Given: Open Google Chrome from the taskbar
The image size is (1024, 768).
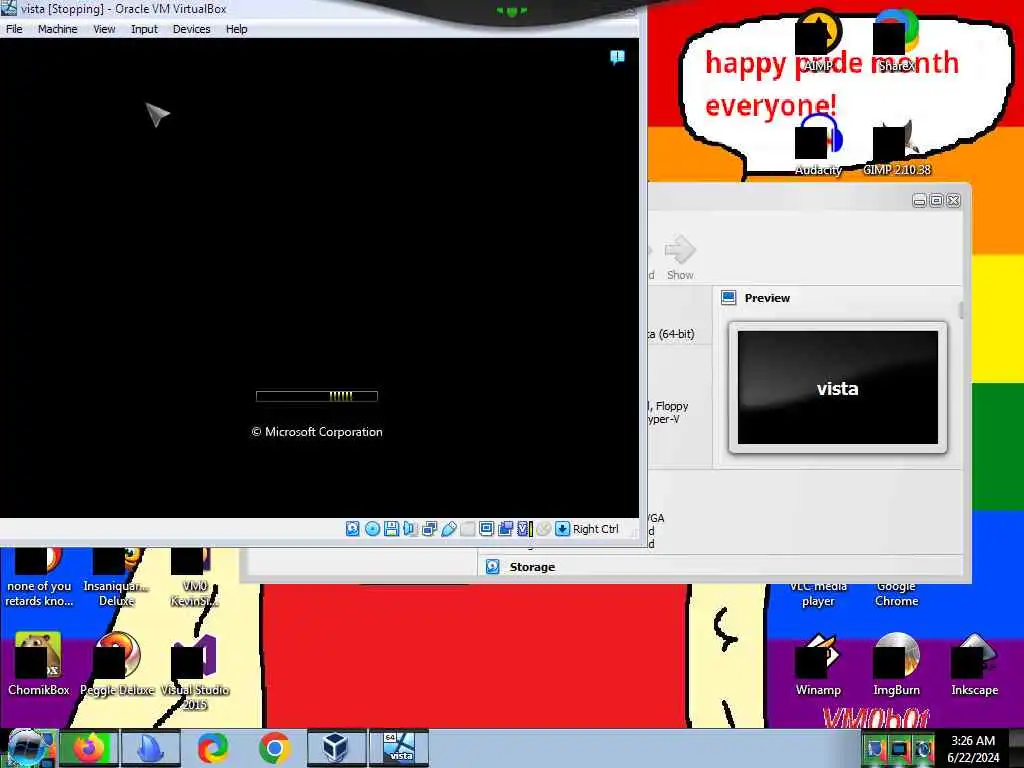Looking at the screenshot, I should pyautogui.click(x=274, y=748).
